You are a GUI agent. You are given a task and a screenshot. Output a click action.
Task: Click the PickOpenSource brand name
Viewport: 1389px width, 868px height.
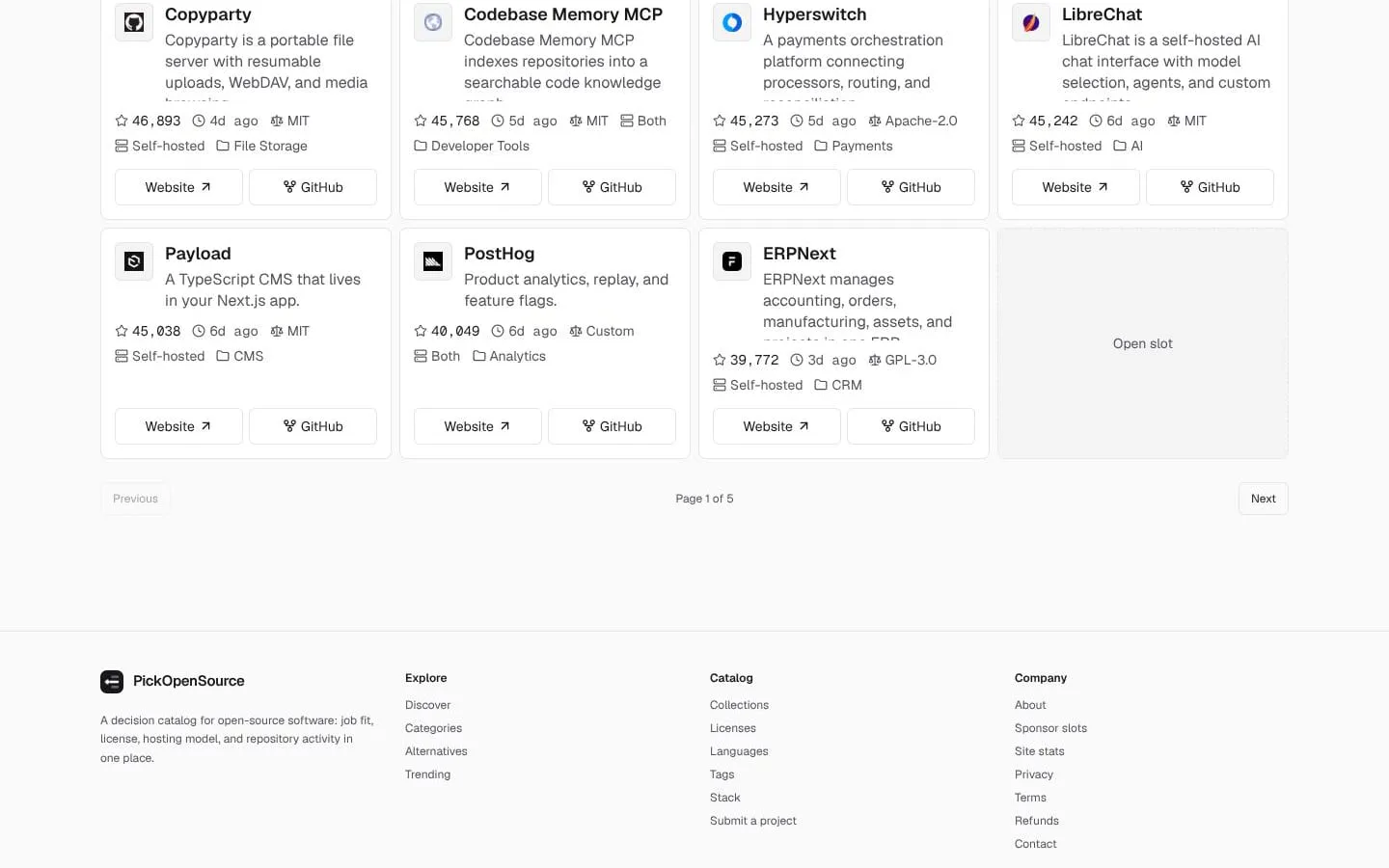(189, 681)
